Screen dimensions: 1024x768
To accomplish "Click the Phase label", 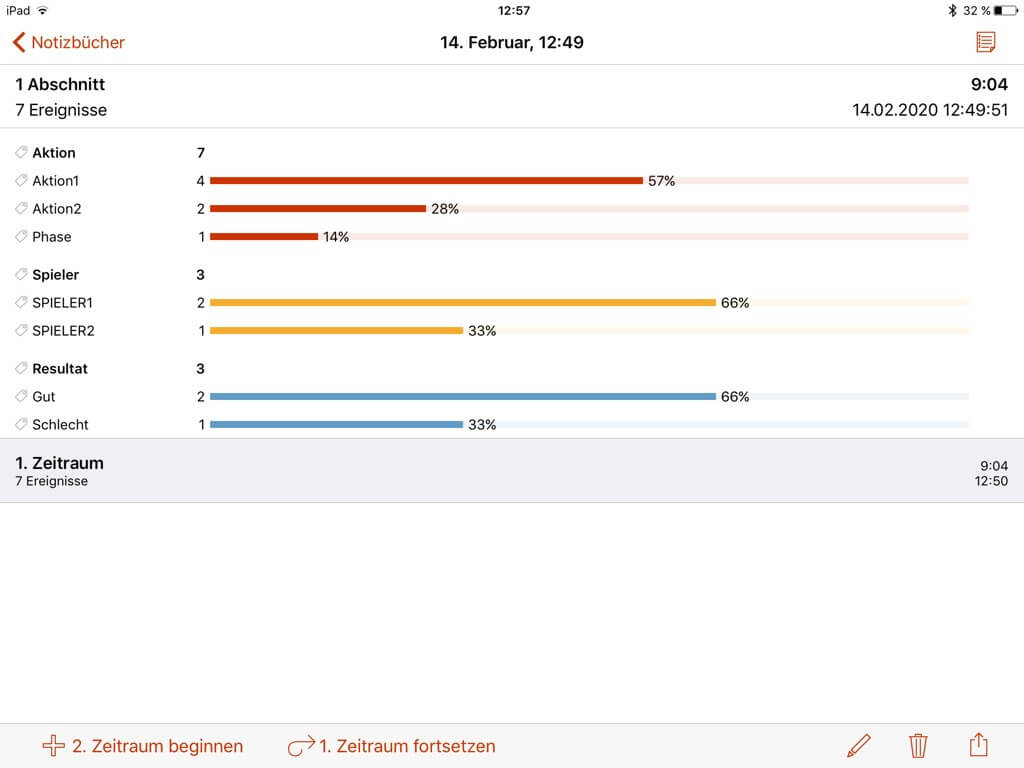I will pos(52,237).
